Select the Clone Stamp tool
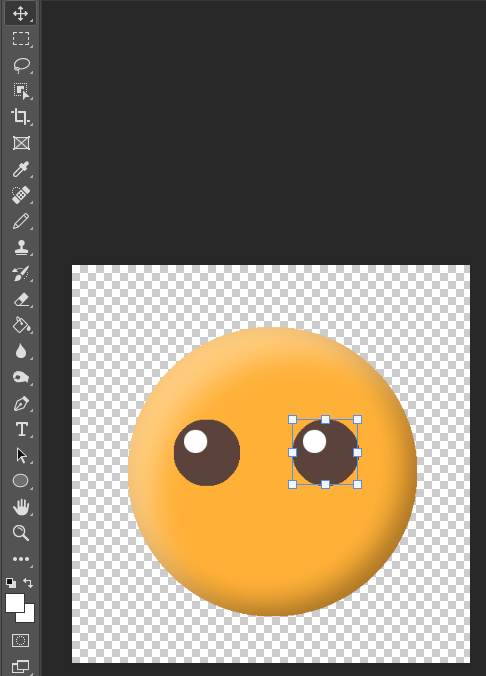The width and height of the screenshot is (486, 676). pyautogui.click(x=20, y=247)
